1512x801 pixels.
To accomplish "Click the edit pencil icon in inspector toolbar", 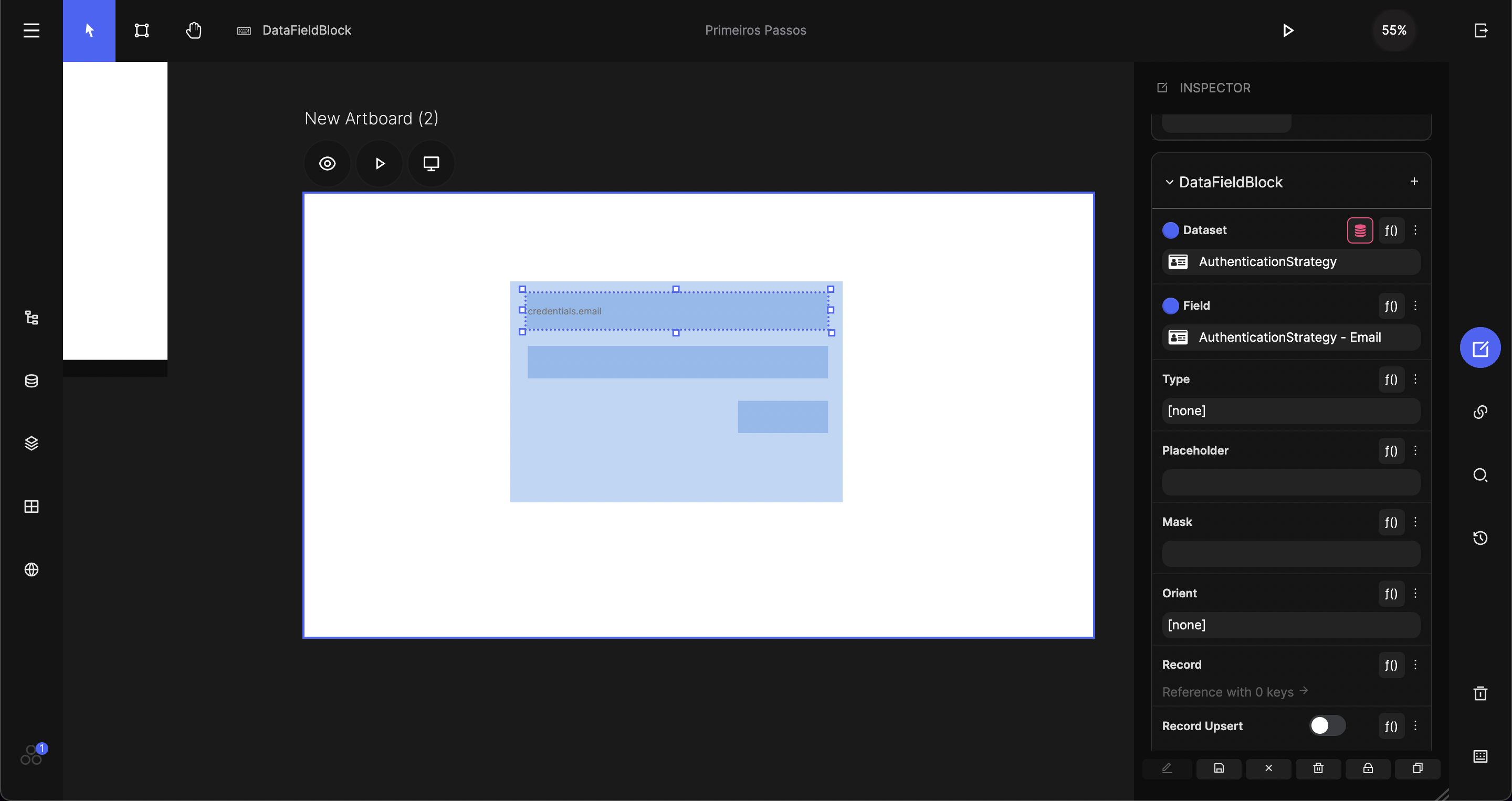I will [x=1167, y=768].
